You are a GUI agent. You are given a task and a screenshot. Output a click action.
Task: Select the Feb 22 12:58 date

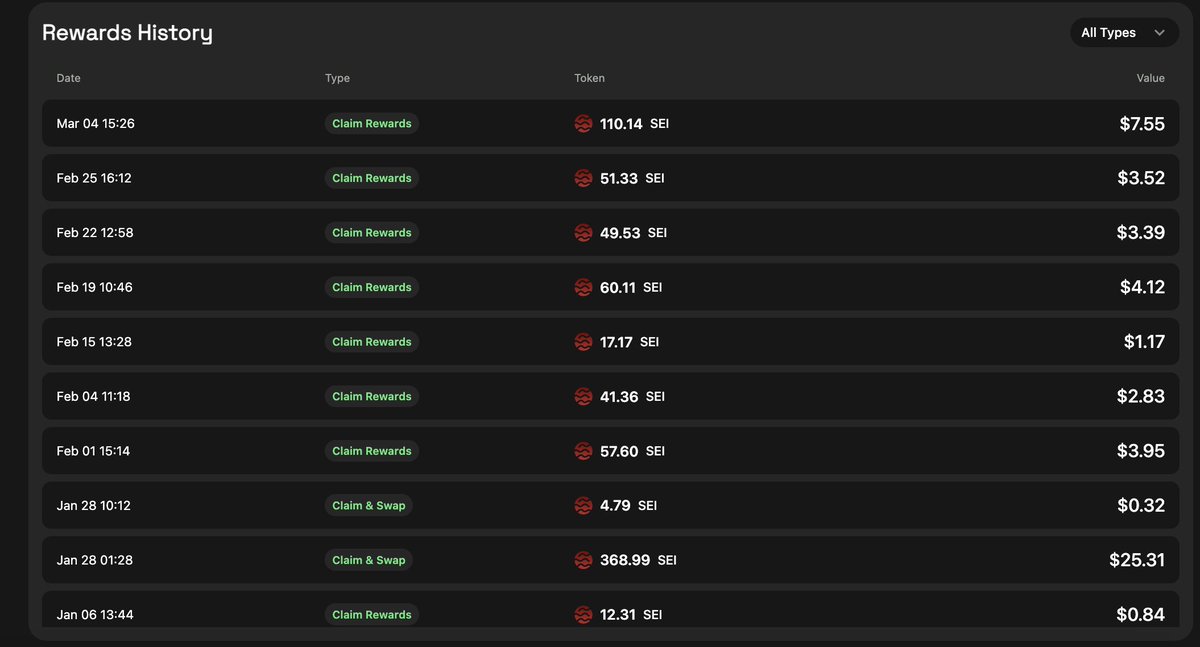pos(95,233)
